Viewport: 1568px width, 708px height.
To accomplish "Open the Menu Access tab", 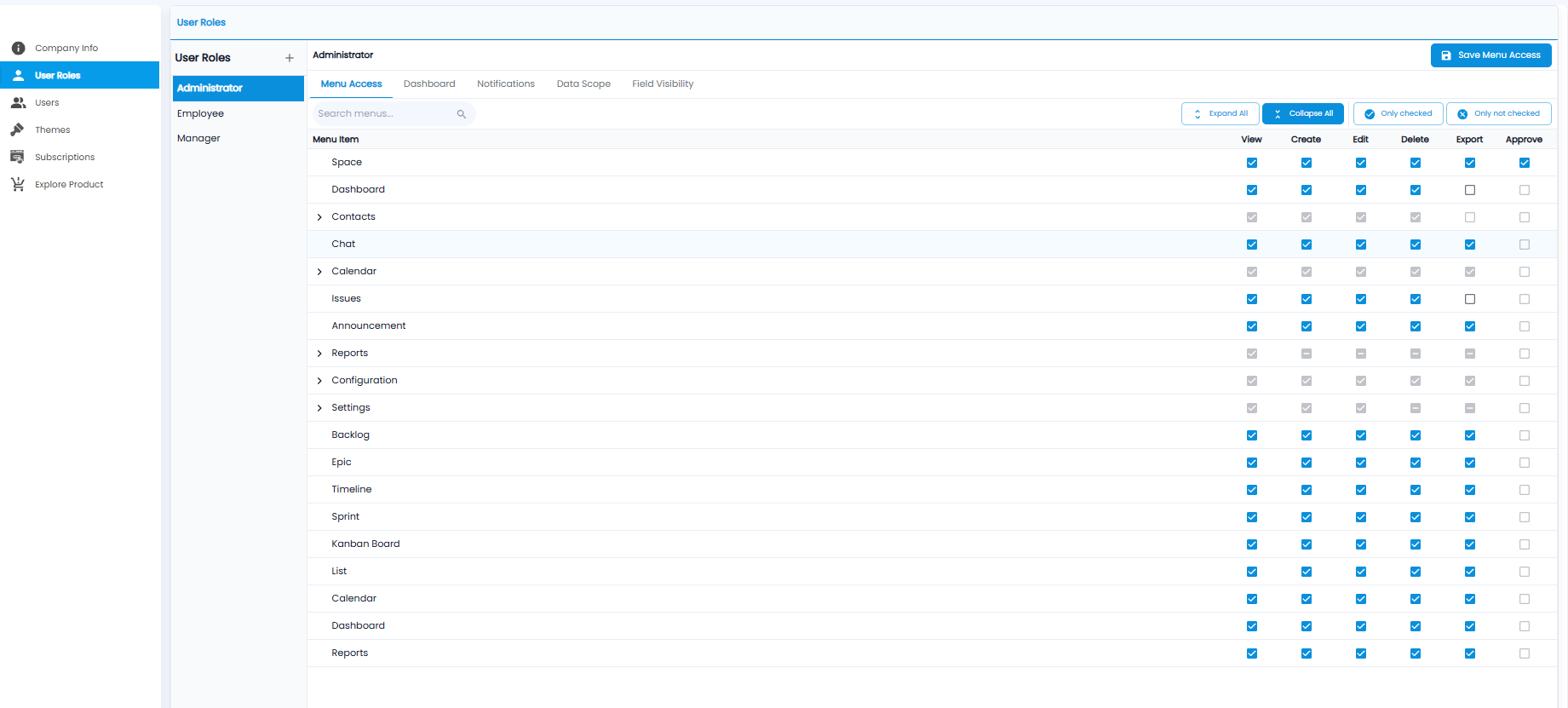I will (x=351, y=83).
